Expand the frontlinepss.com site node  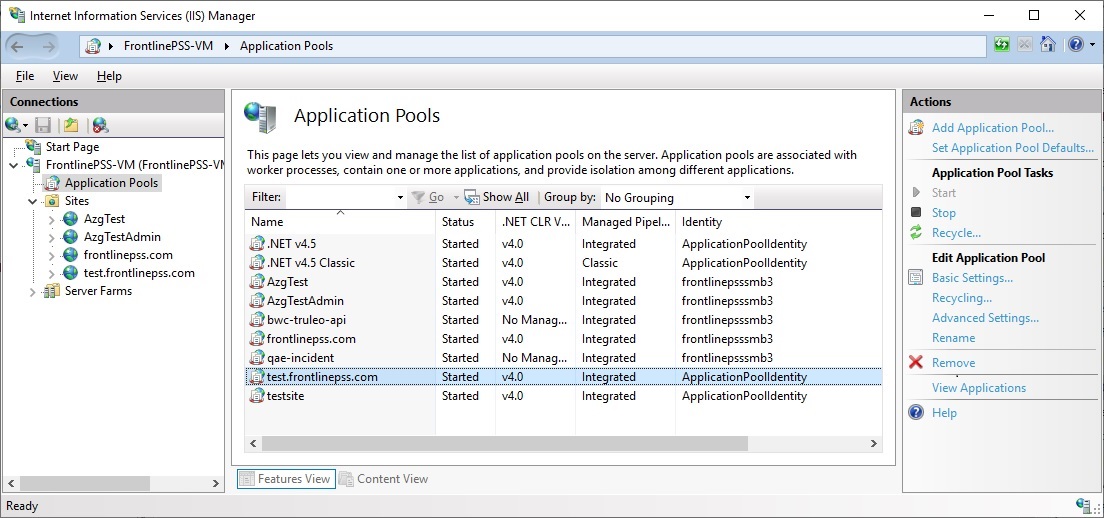(51, 255)
